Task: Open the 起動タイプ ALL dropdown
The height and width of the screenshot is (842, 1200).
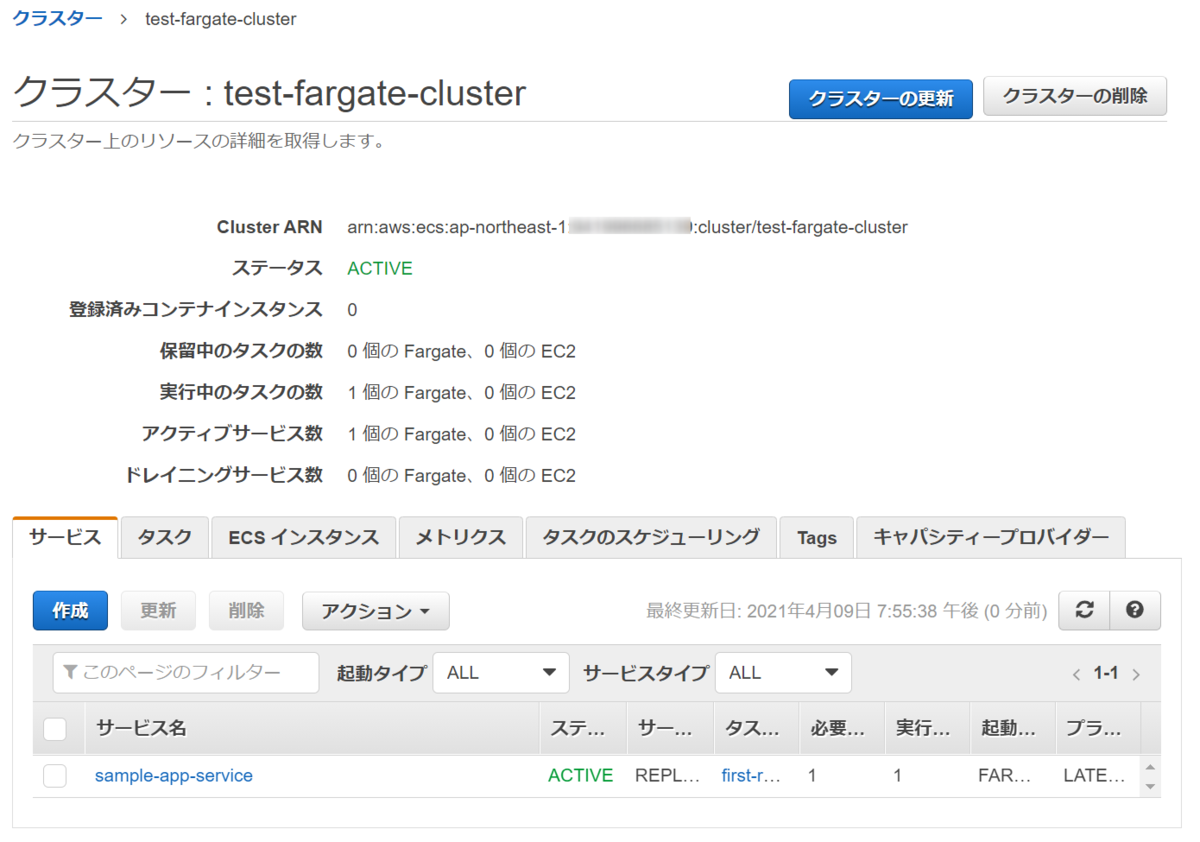Action: click(x=501, y=673)
